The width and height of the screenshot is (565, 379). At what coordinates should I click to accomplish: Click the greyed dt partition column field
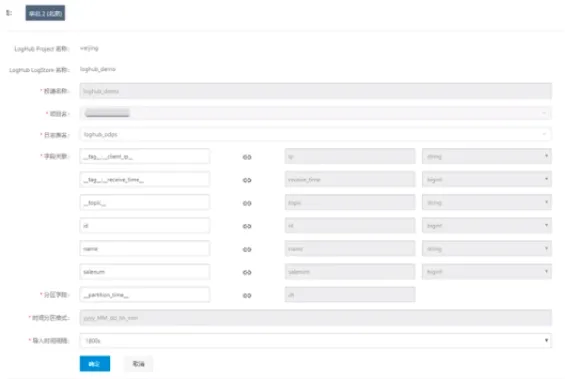tap(350, 295)
